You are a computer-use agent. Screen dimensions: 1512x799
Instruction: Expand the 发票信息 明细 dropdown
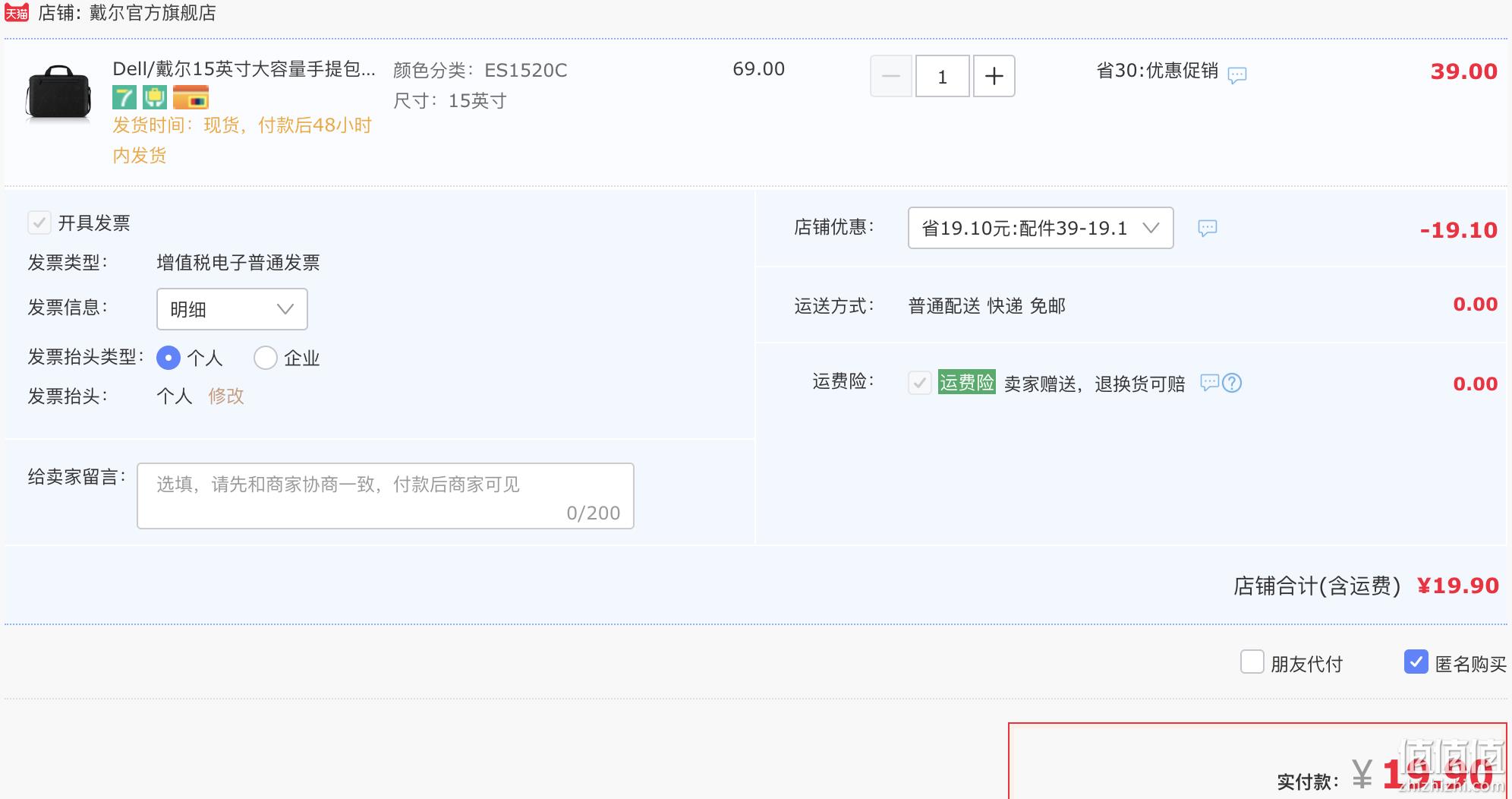[x=232, y=309]
